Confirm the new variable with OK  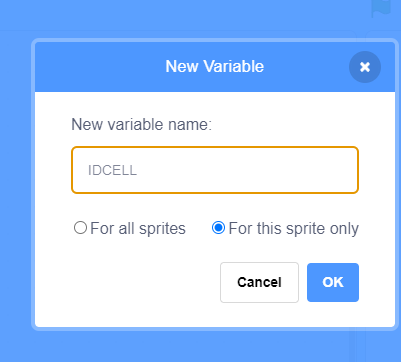pyautogui.click(x=333, y=282)
